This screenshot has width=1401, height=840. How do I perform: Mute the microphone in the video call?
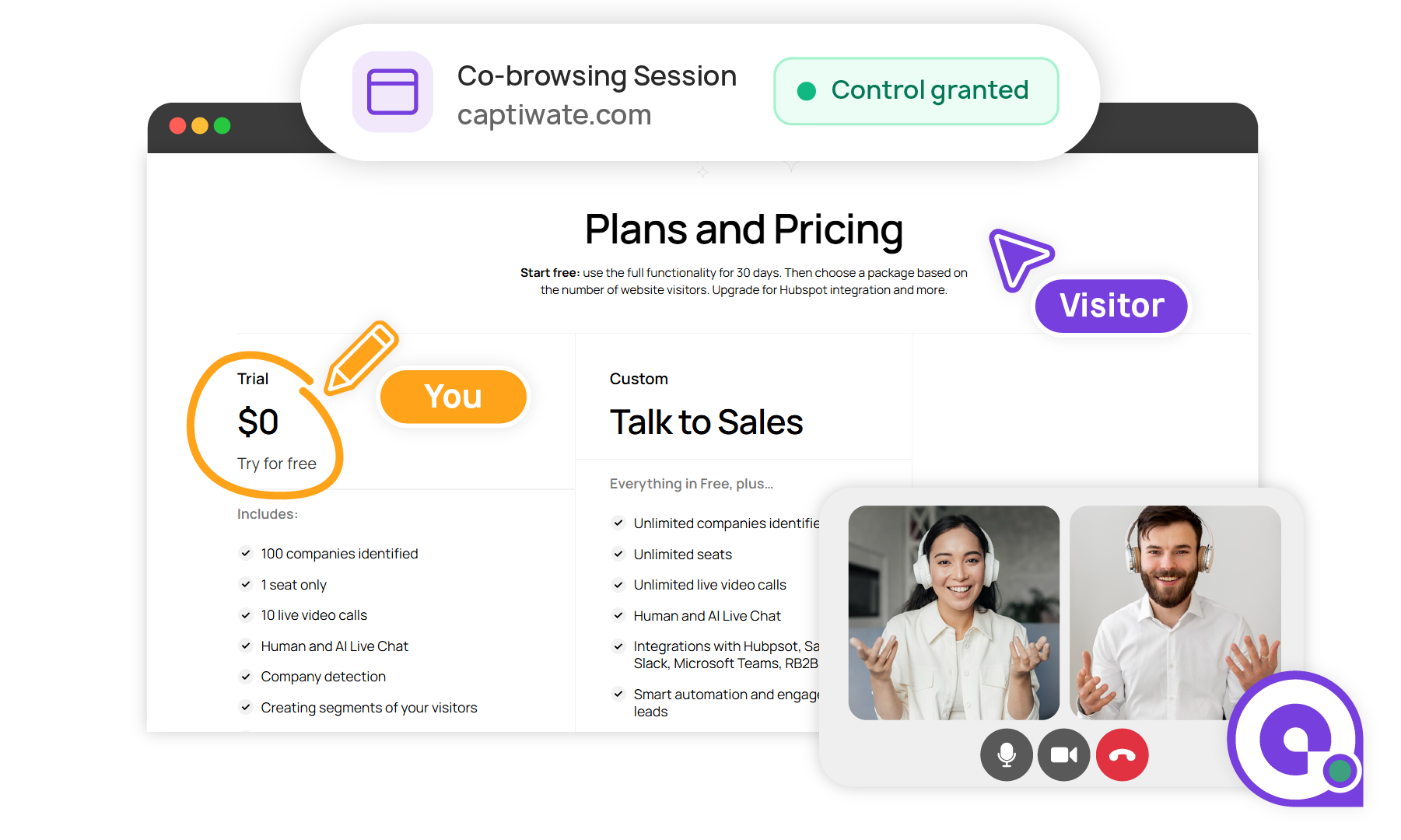[x=1006, y=754]
